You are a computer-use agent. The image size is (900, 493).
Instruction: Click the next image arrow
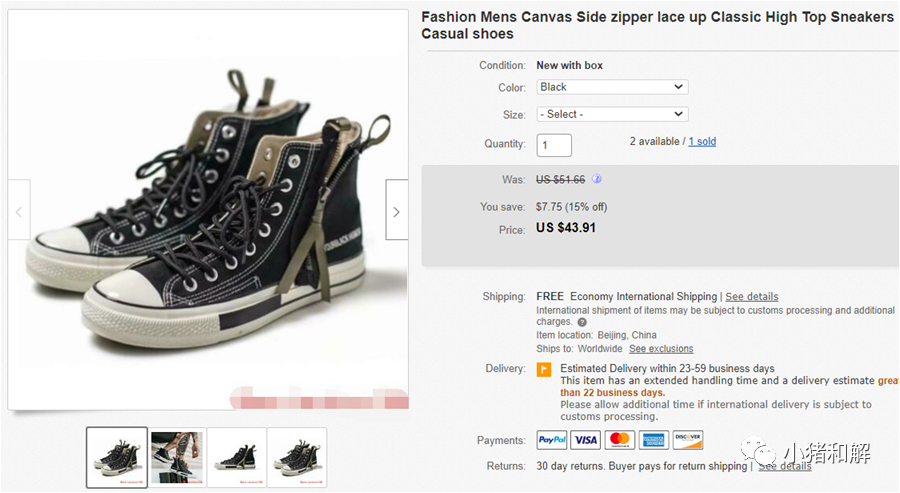coord(396,211)
